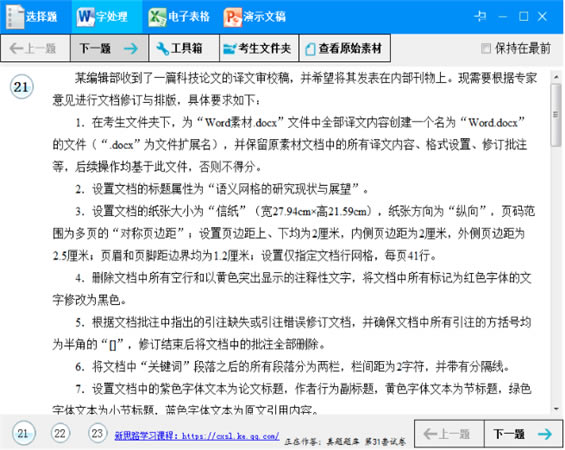This screenshot has height=450, width=565.
Task: Click the scrollbar down arrow
Action: pos(556,409)
